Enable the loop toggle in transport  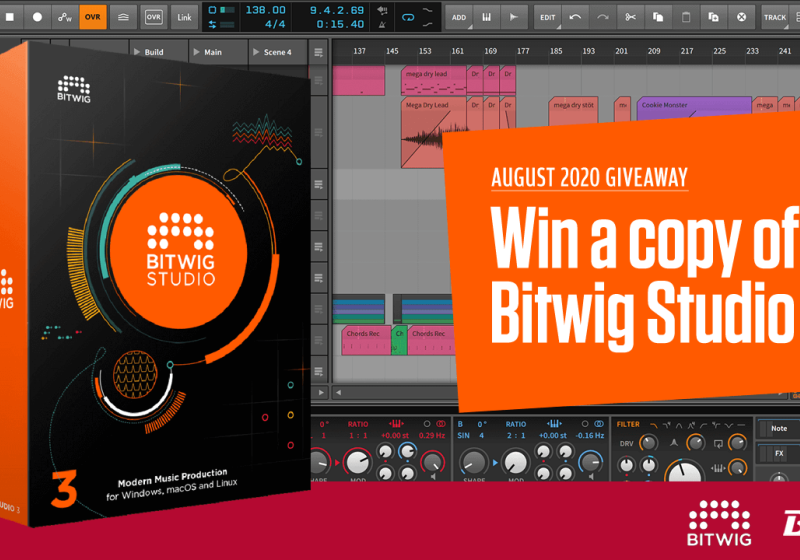point(408,16)
